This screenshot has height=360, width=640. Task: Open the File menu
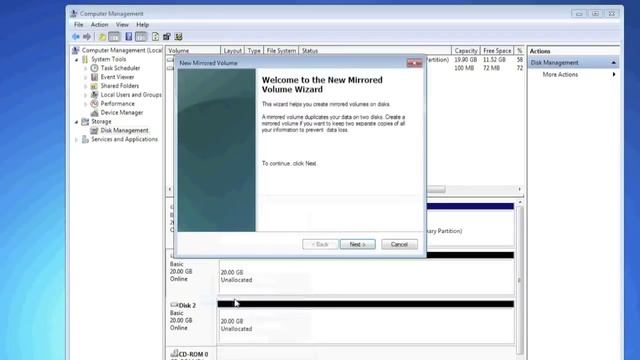point(78,25)
